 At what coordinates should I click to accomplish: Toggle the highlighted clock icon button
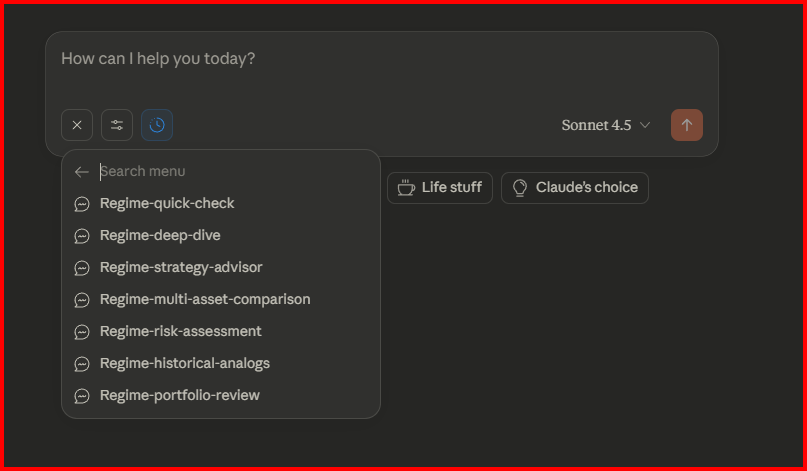pos(157,125)
